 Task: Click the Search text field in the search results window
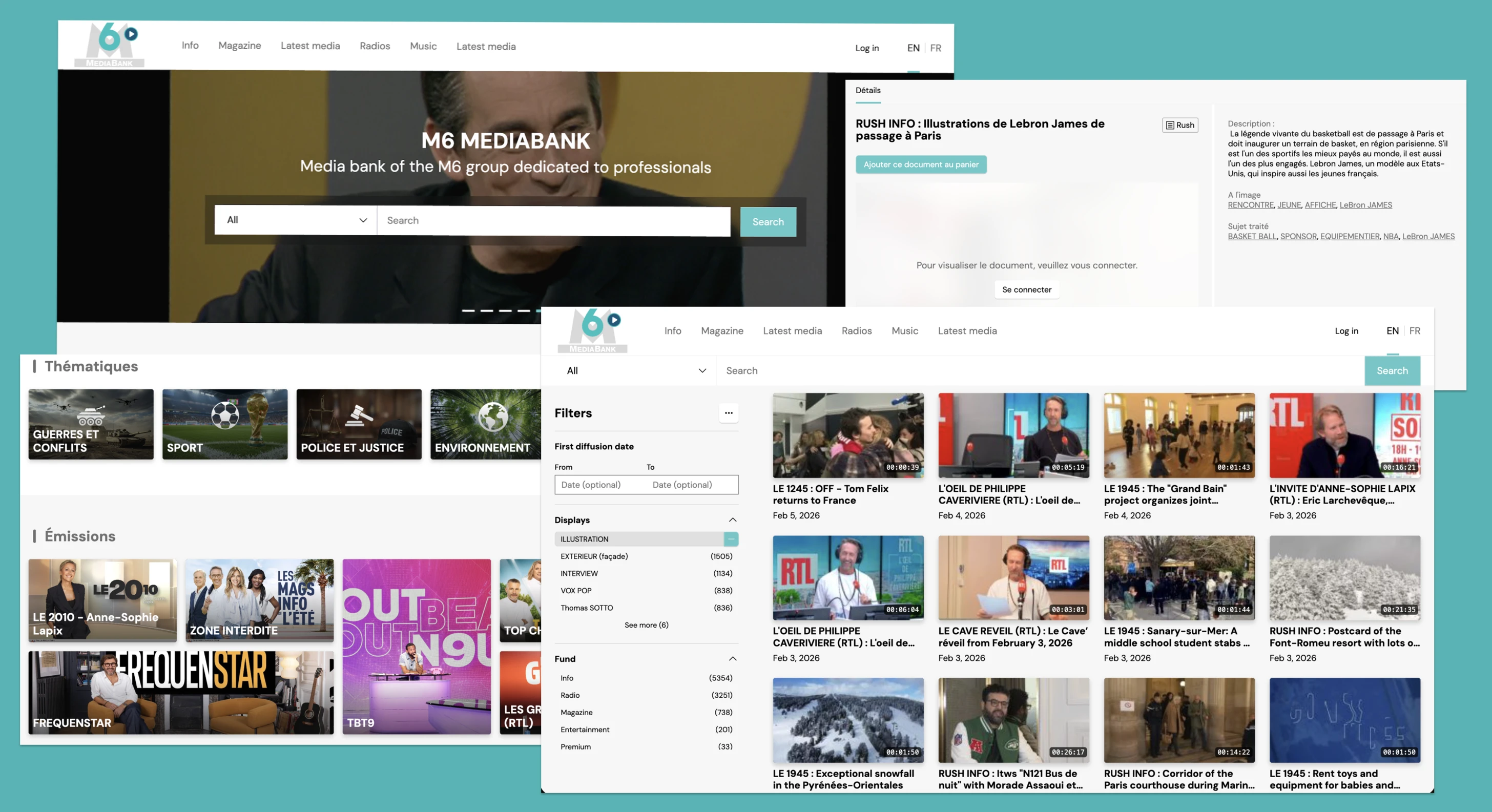1040,371
